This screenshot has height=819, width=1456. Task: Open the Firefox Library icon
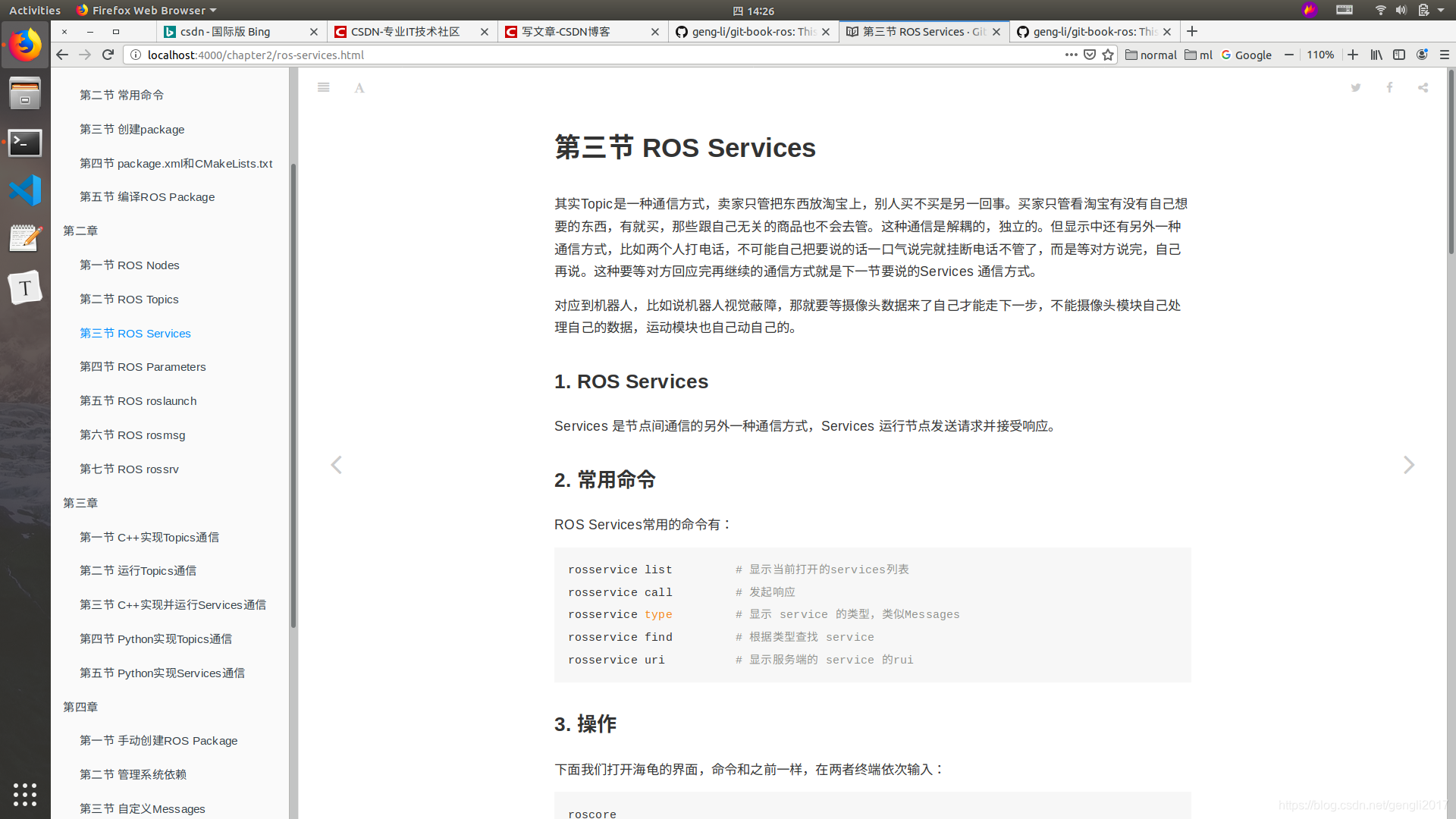point(1376,55)
